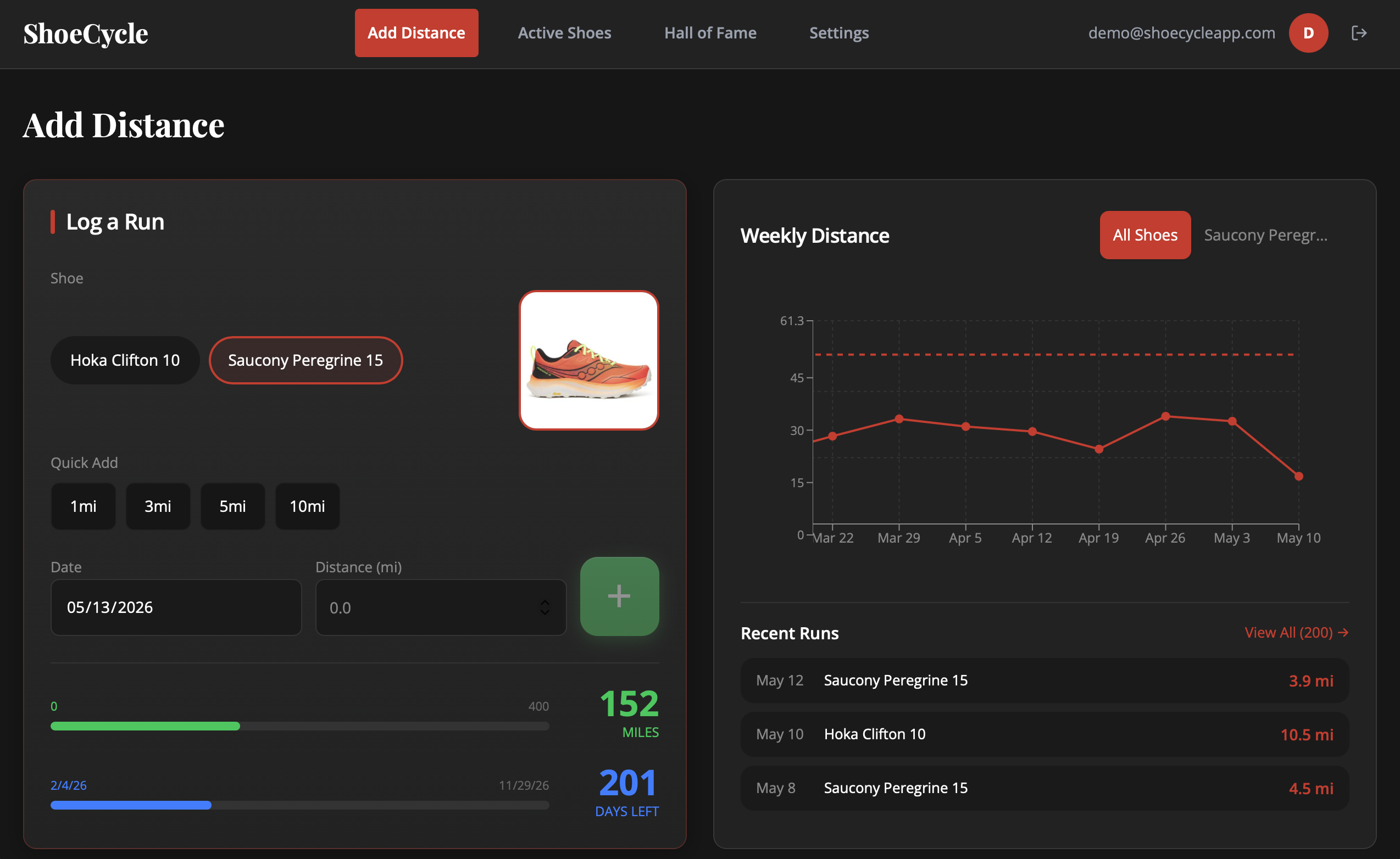
Task: Click the red dashed goal line
Action: pos(1055,354)
